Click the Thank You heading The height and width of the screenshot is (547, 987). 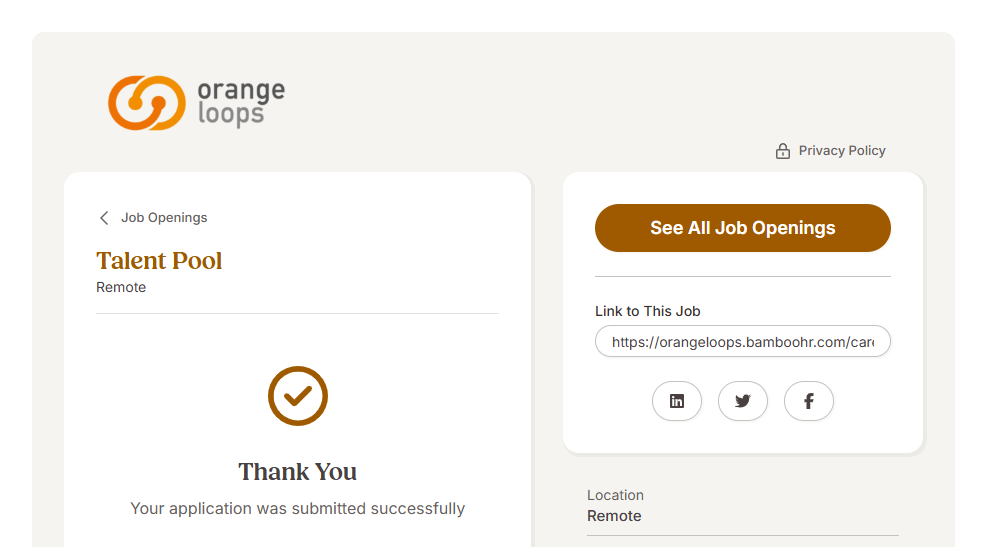(298, 472)
